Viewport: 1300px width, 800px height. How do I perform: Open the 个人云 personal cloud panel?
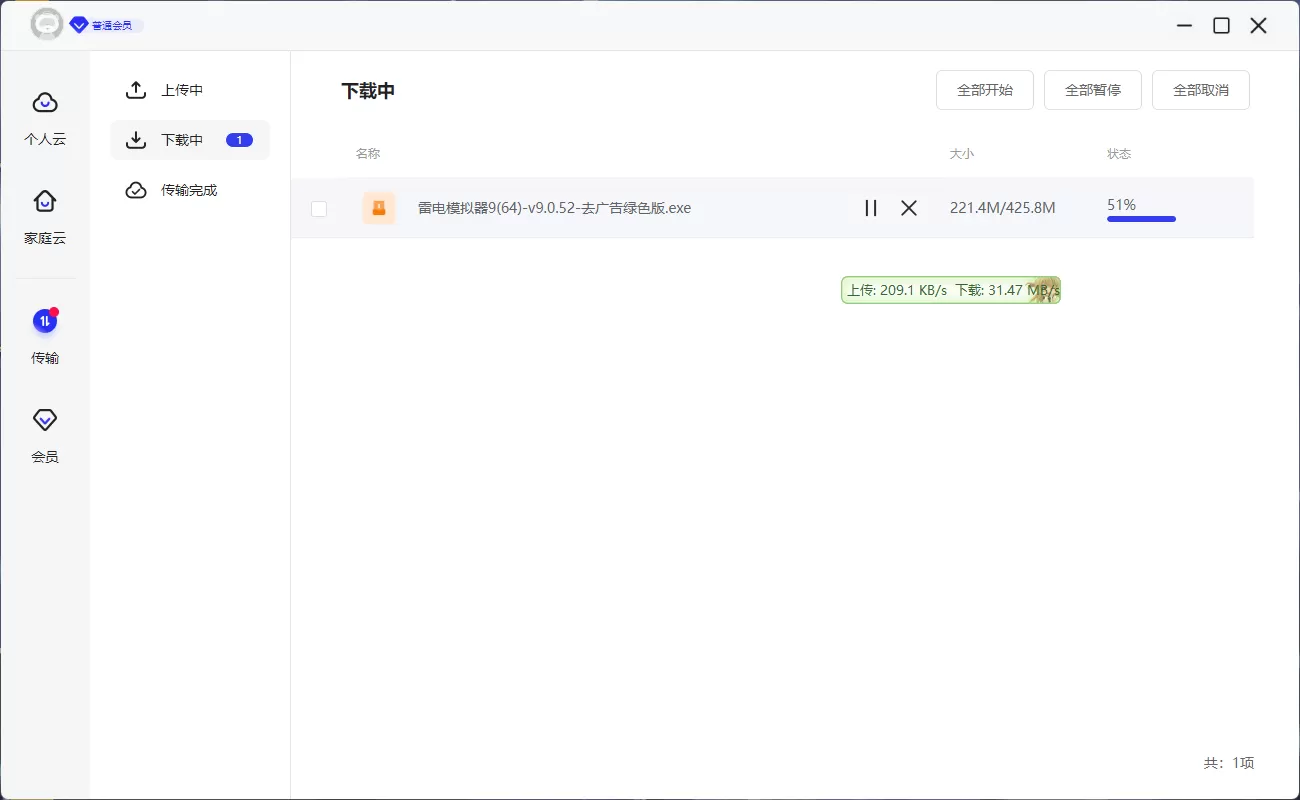44,116
